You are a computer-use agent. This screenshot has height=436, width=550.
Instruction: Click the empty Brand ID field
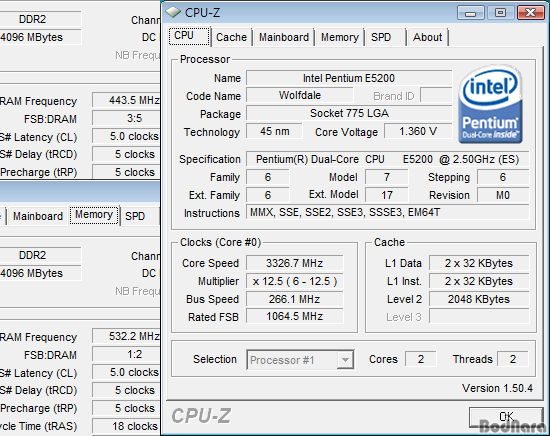pos(436,95)
